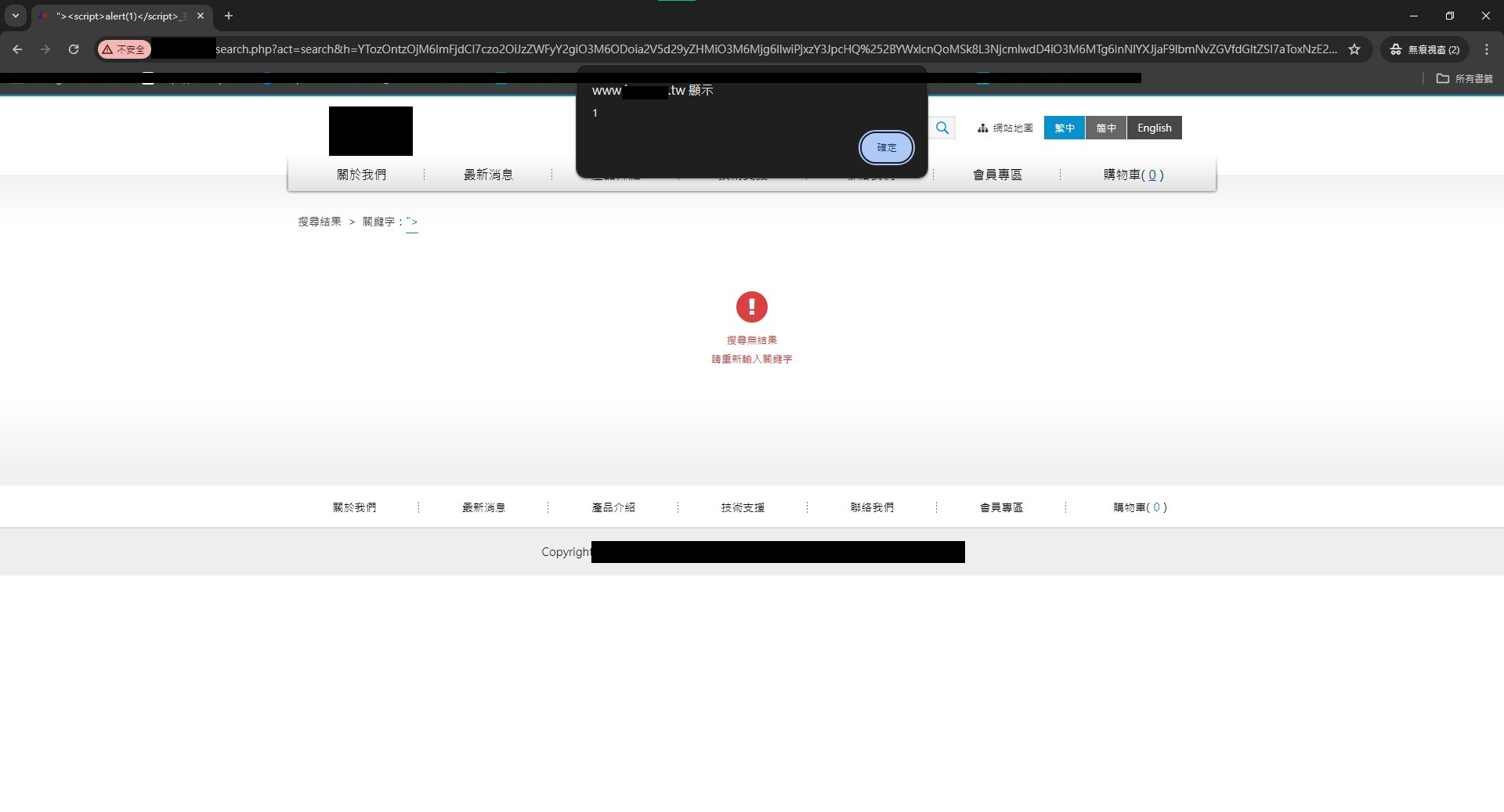Switch language to English

click(1154, 128)
